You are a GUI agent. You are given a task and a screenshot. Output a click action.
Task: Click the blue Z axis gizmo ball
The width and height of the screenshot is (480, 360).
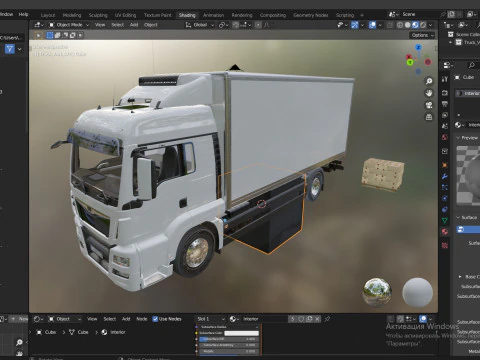[418, 48]
